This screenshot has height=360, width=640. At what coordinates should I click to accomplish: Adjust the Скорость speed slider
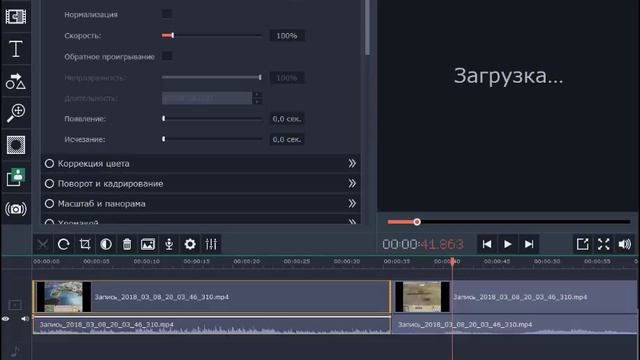coord(212,36)
